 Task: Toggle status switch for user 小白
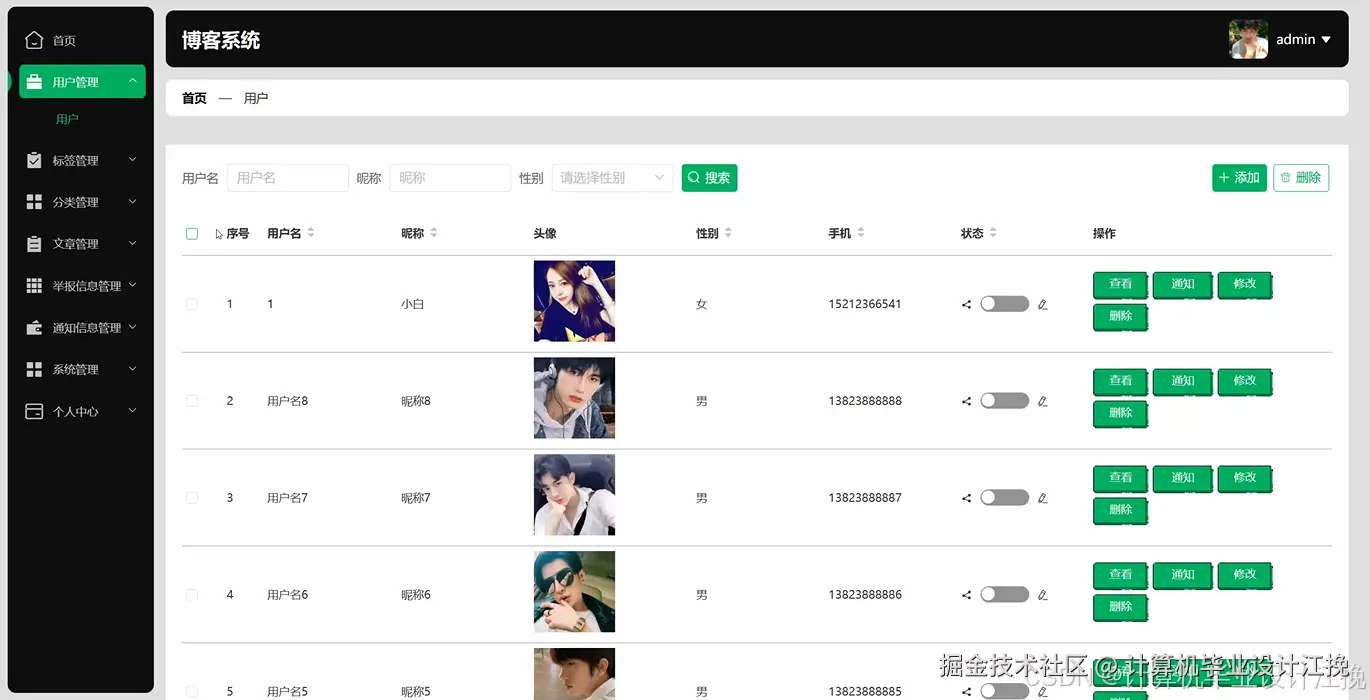[1004, 304]
